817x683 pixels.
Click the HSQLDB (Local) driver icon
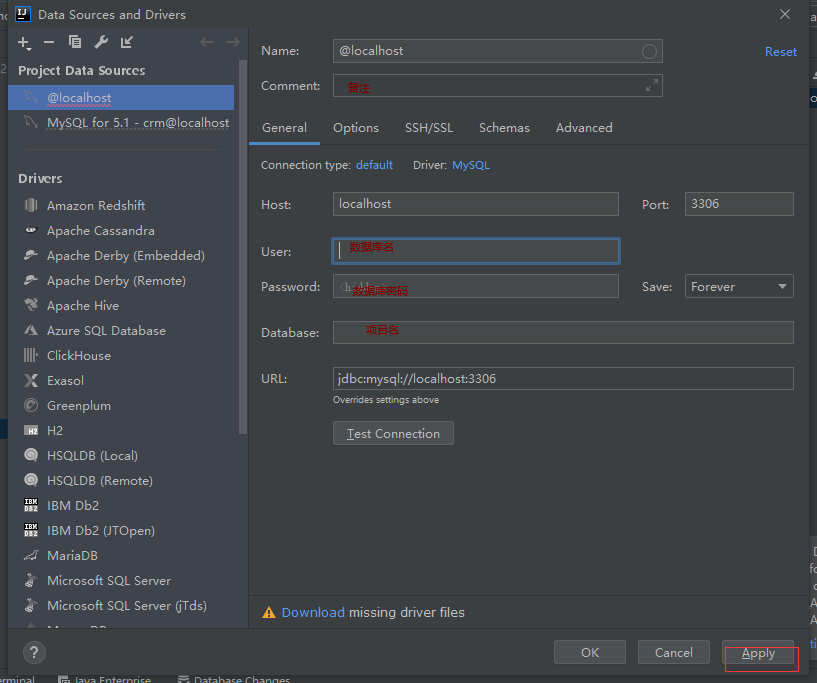click(x=31, y=455)
